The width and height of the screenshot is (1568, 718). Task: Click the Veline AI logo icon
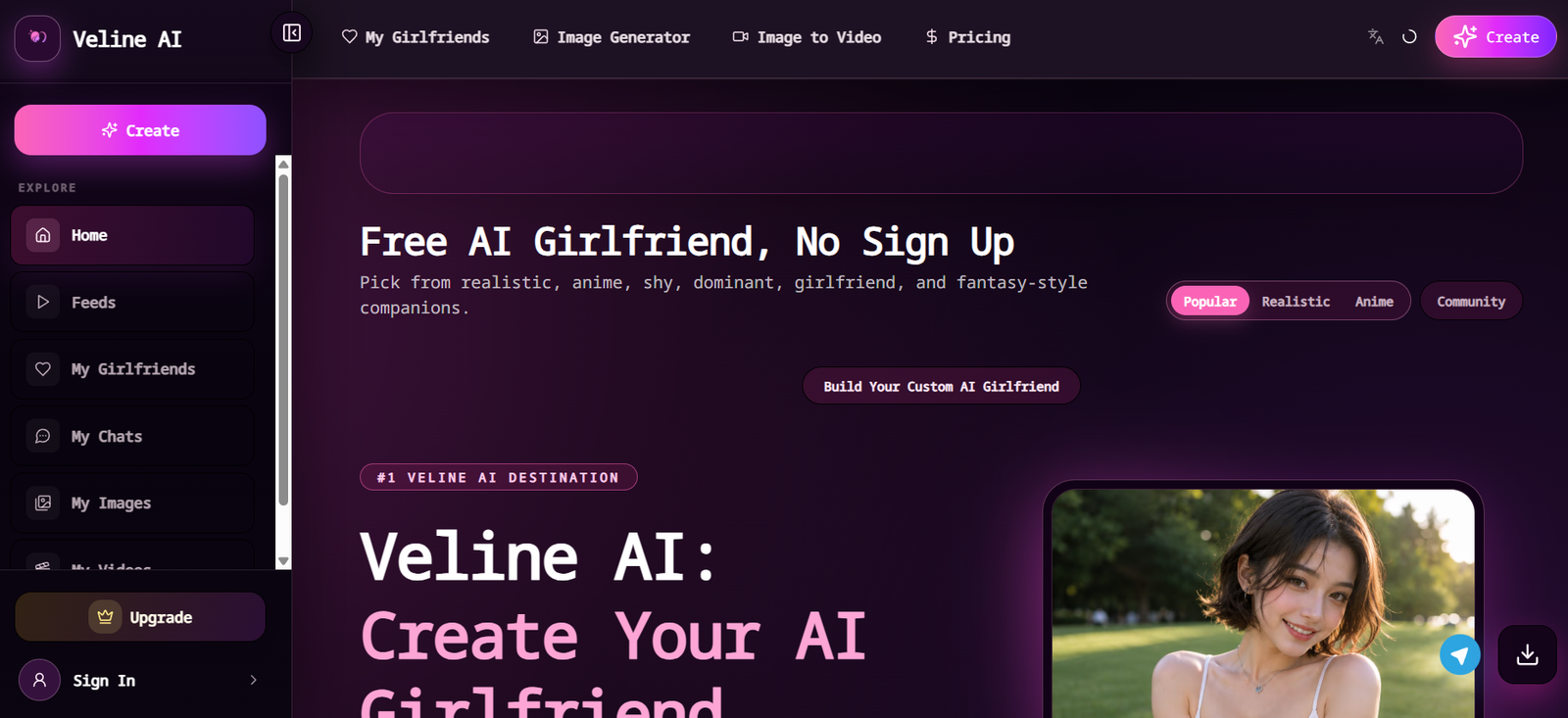pos(37,38)
